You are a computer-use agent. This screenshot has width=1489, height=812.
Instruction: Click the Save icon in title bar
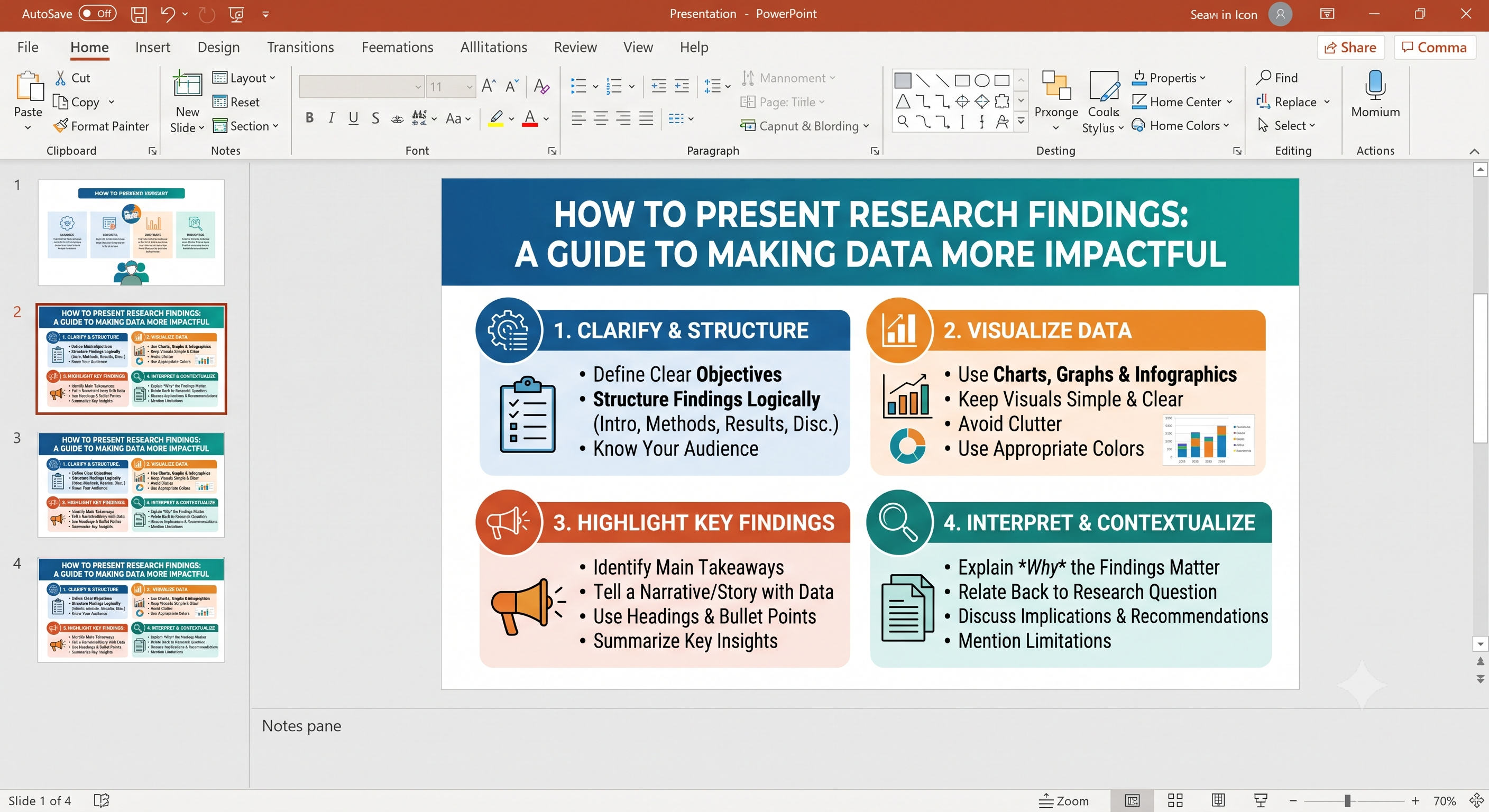coord(139,14)
